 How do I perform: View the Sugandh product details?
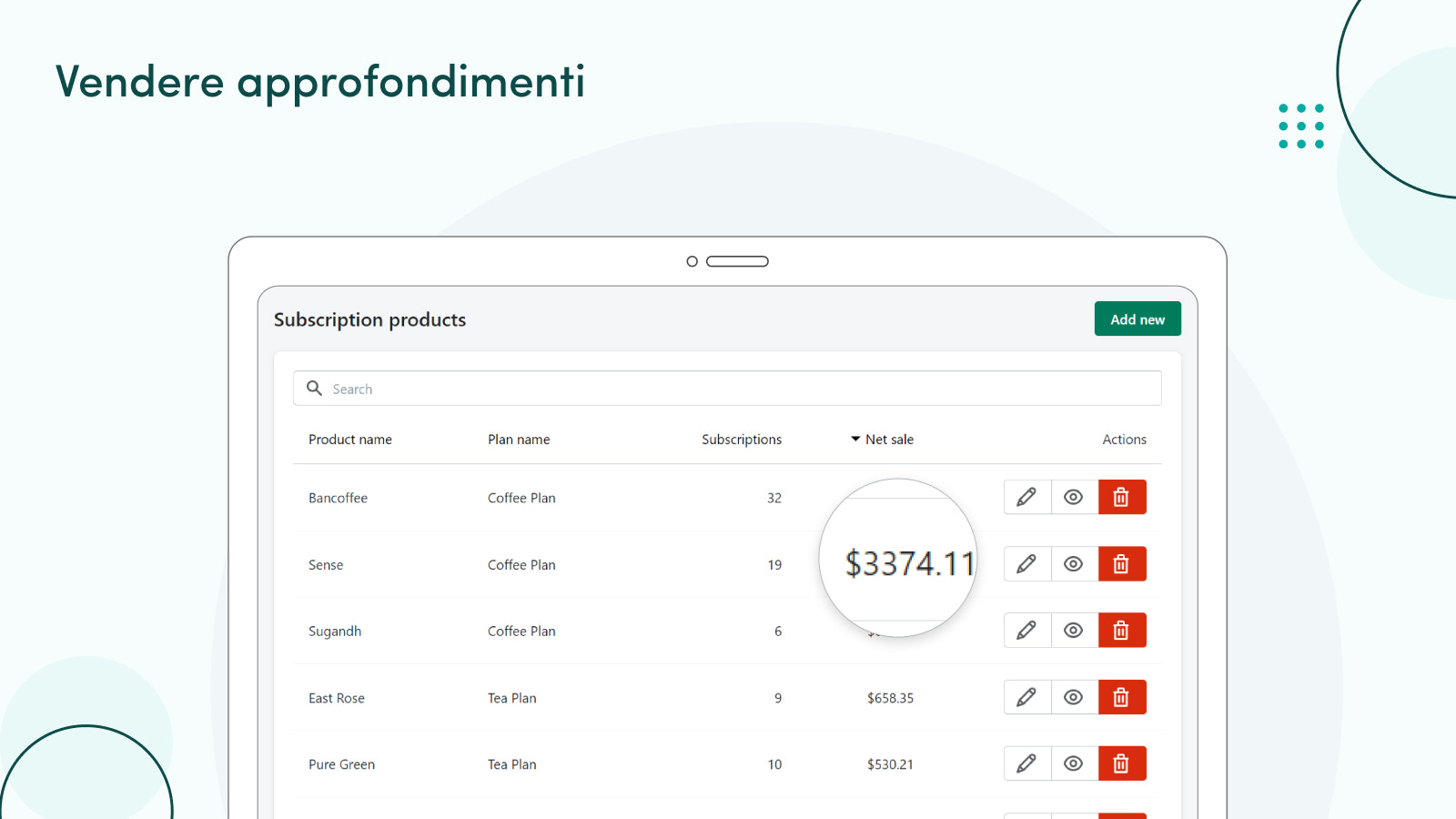1075,631
